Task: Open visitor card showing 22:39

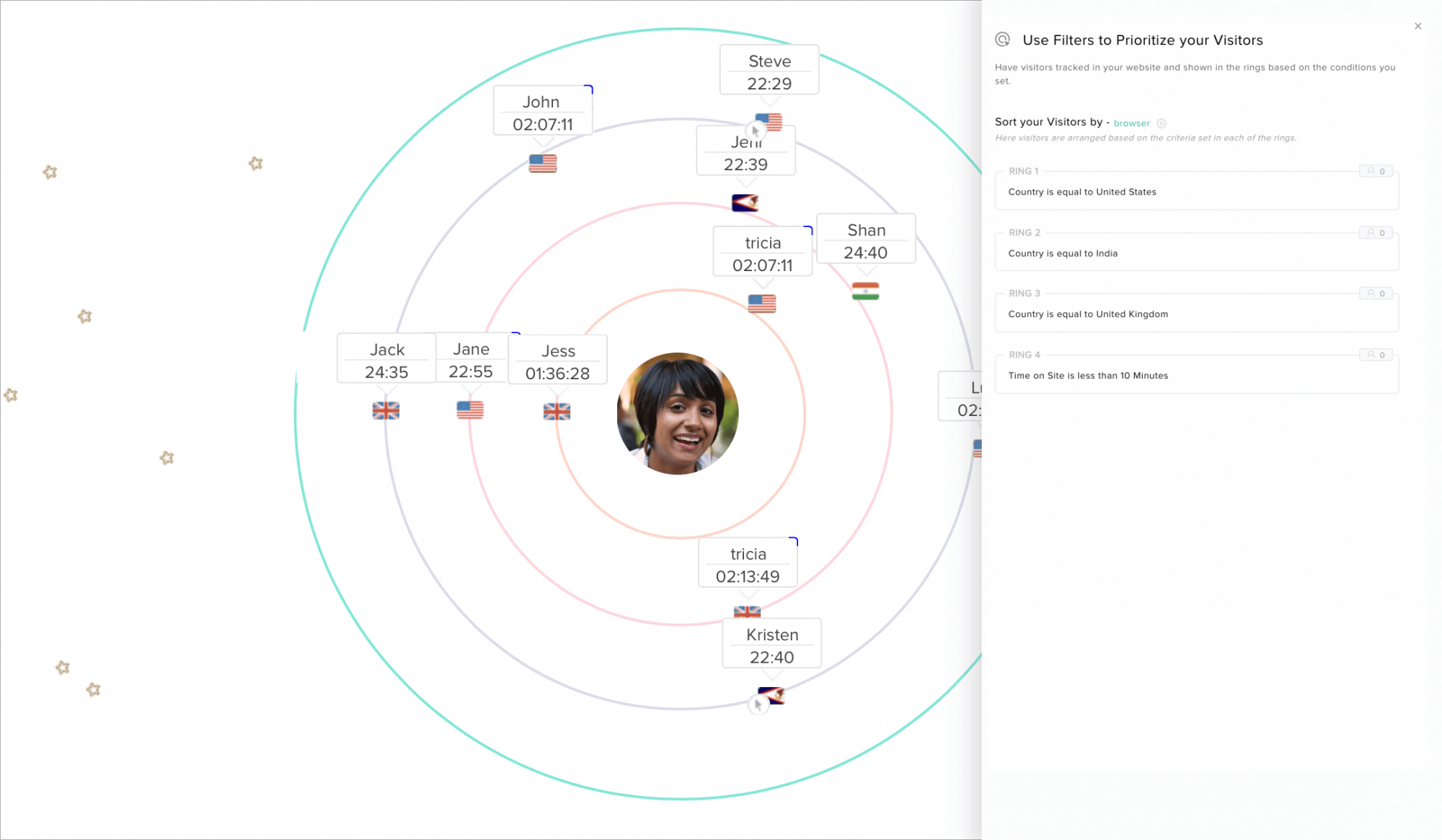Action: pyautogui.click(x=746, y=151)
